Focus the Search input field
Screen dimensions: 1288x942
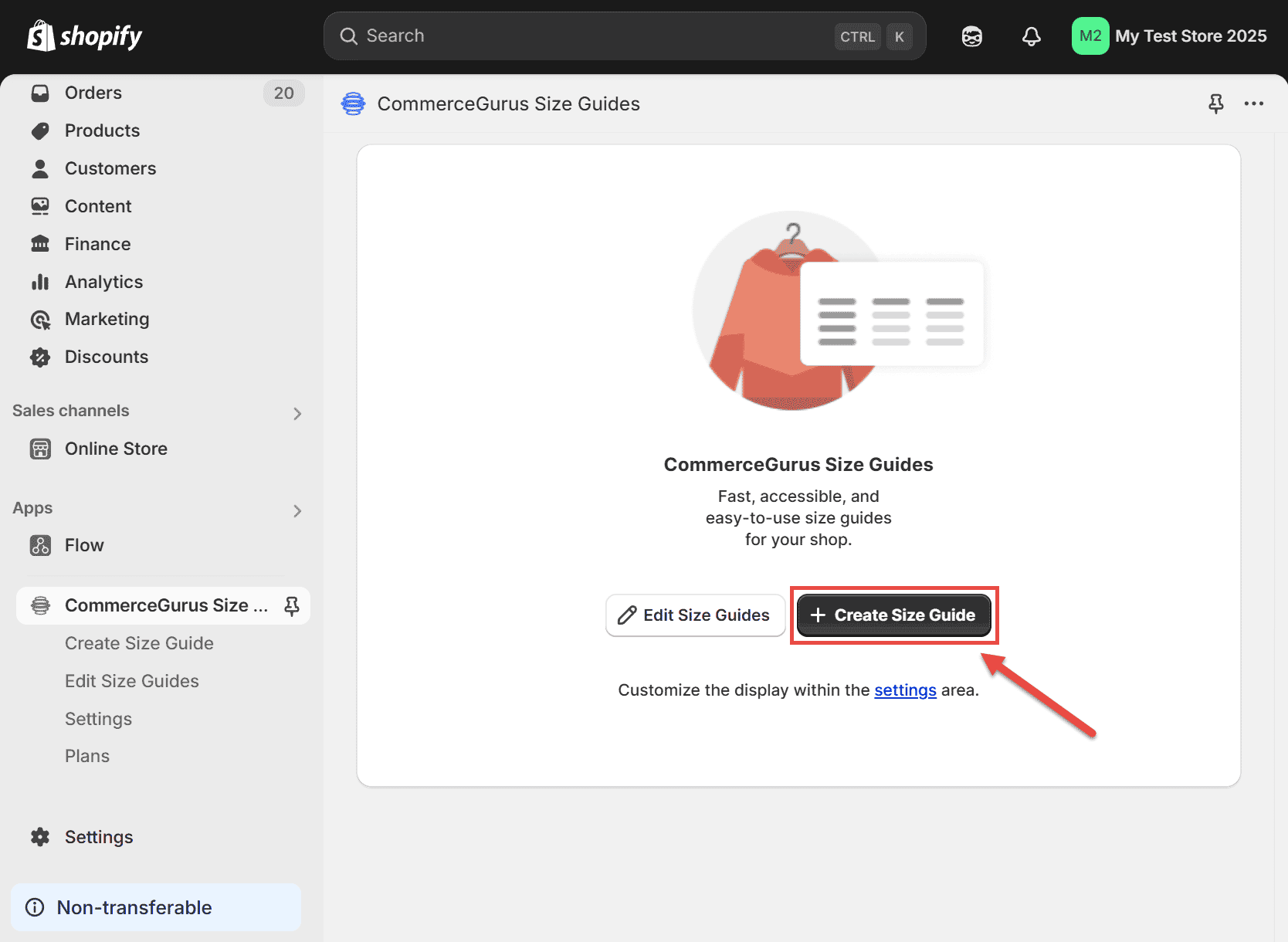625,36
